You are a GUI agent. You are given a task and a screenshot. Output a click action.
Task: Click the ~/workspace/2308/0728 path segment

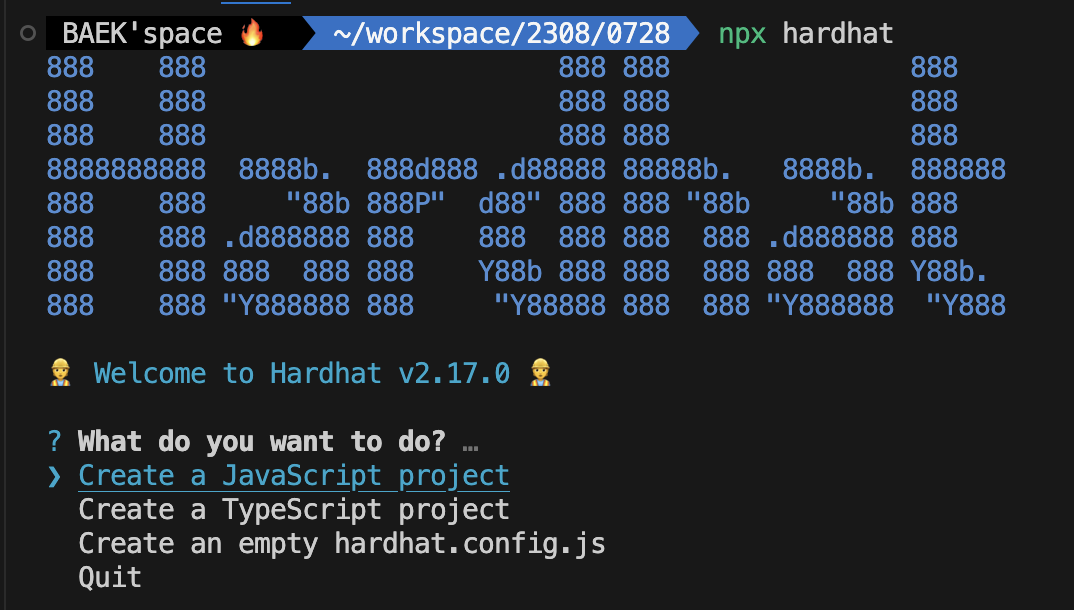click(501, 33)
